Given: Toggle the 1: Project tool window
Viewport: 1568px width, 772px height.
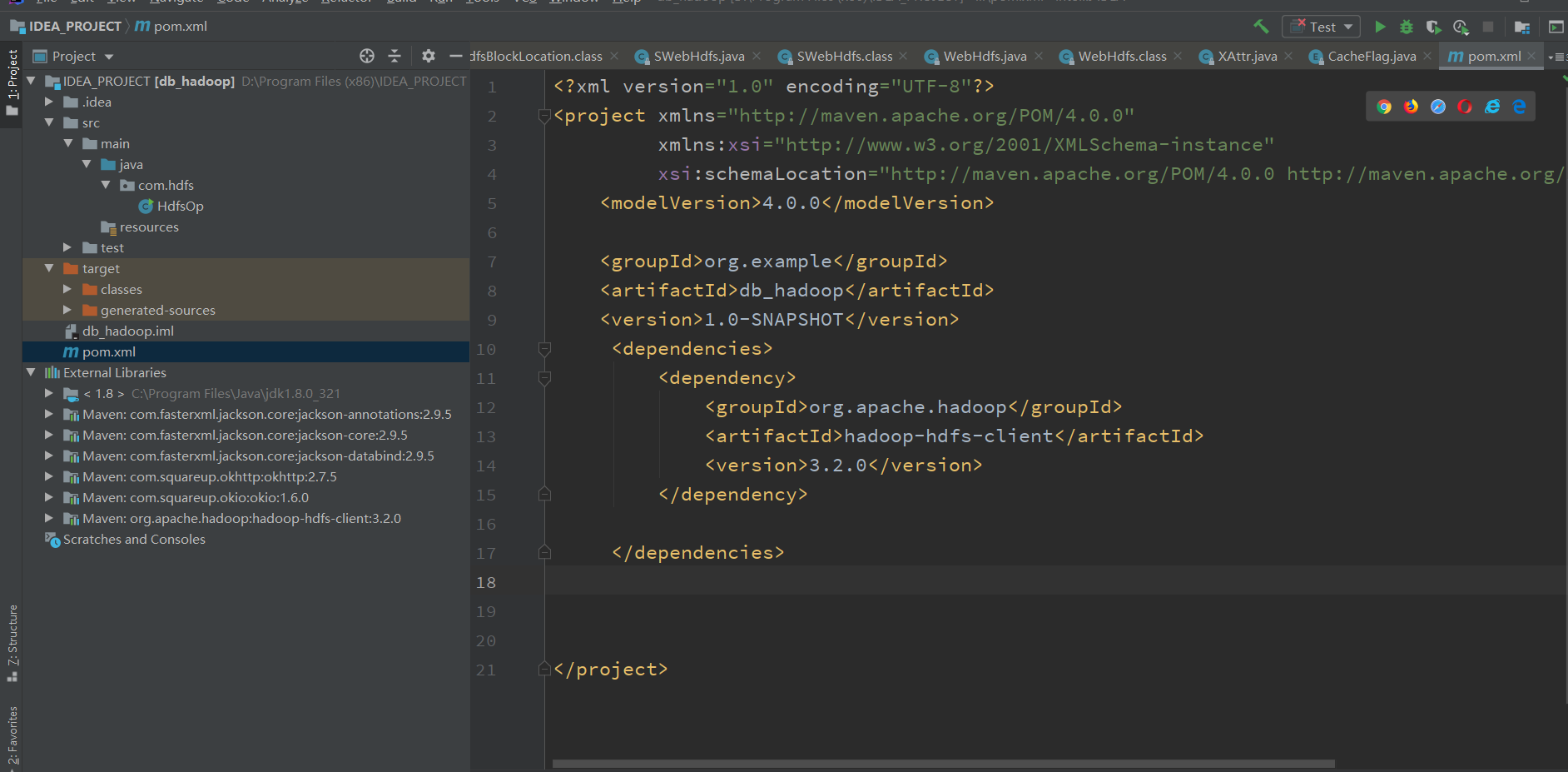Looking at the screenshot, I should coord(12,83).
